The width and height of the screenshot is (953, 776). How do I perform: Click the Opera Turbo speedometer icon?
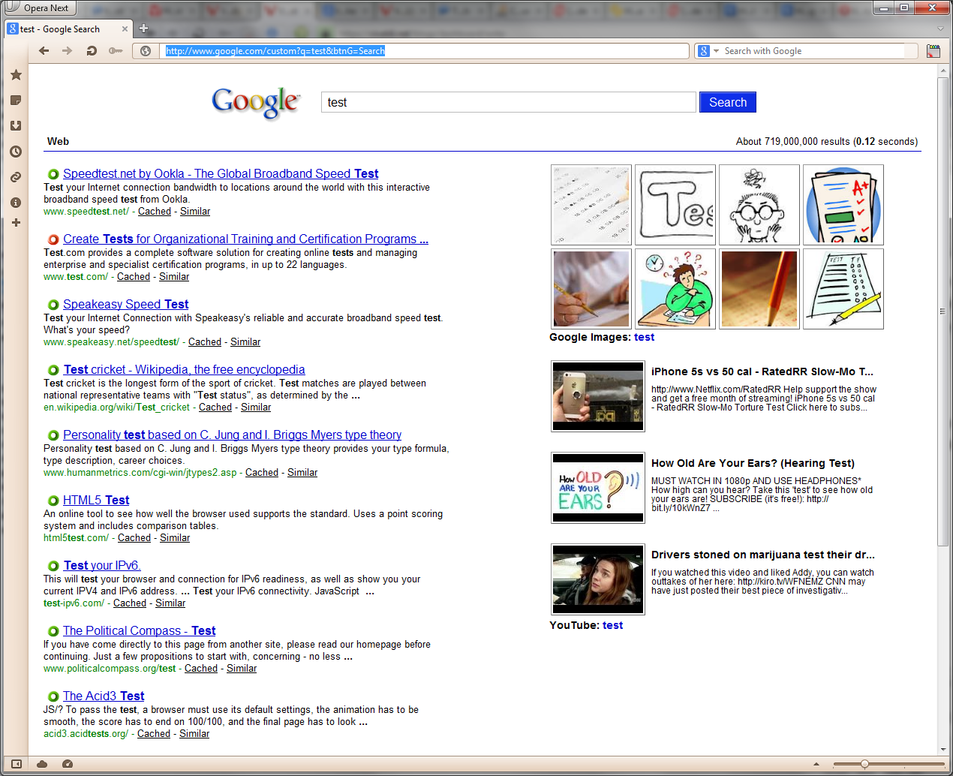coord(67,764)
